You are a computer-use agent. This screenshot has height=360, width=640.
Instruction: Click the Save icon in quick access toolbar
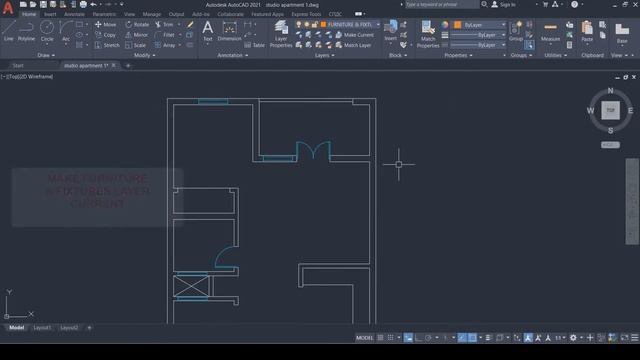[43, 4]
